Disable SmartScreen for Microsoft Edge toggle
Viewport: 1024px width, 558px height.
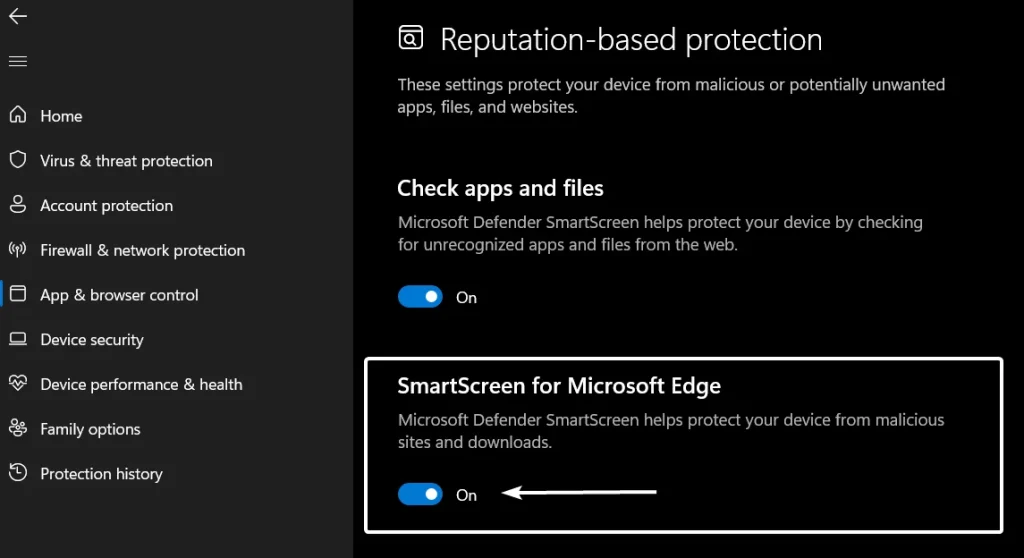pyautogui.click(x=420, y=494)
